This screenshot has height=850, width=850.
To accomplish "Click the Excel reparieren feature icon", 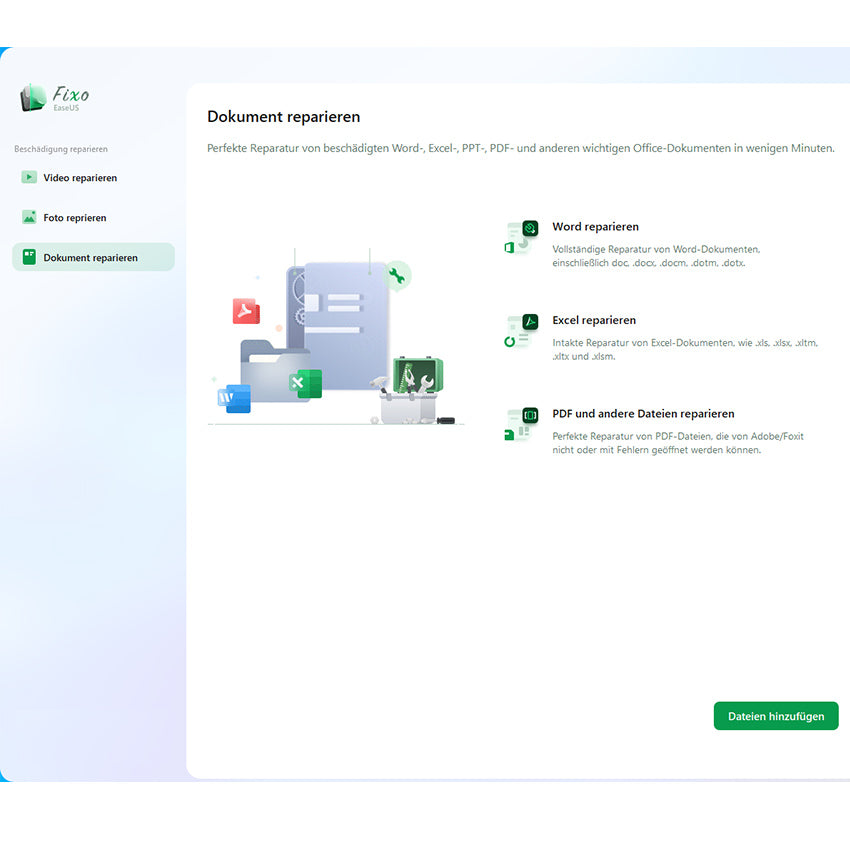I will [x=522, y=331].
